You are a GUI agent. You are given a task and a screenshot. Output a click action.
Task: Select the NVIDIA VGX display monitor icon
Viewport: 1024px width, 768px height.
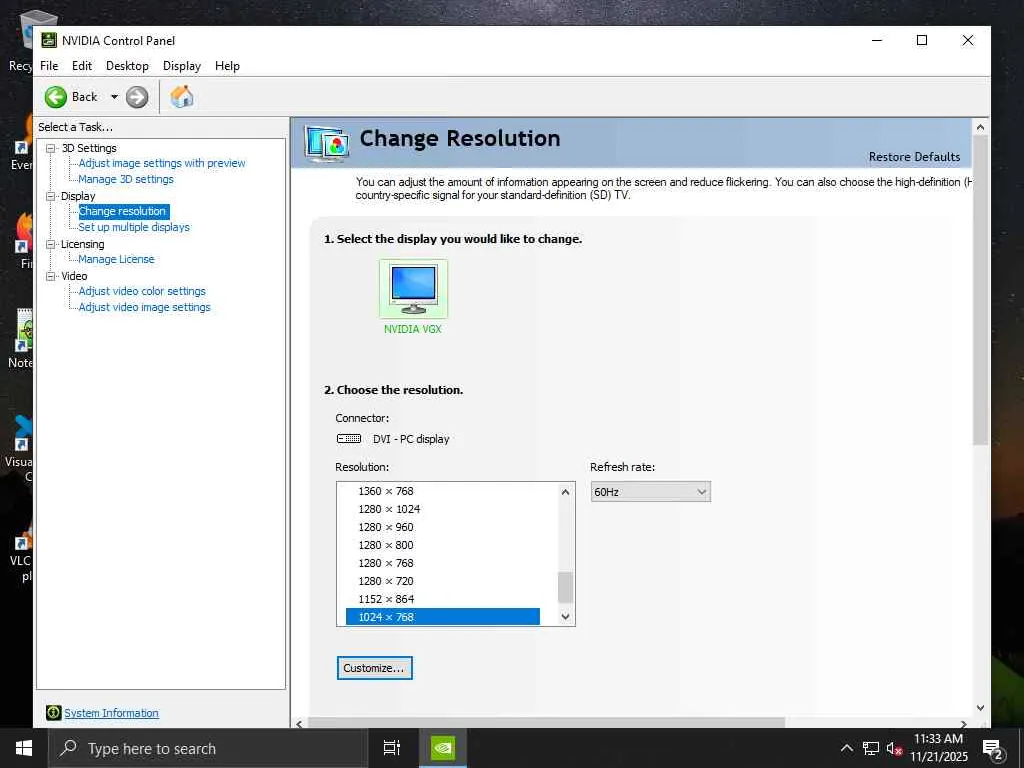tap(413, 289)
